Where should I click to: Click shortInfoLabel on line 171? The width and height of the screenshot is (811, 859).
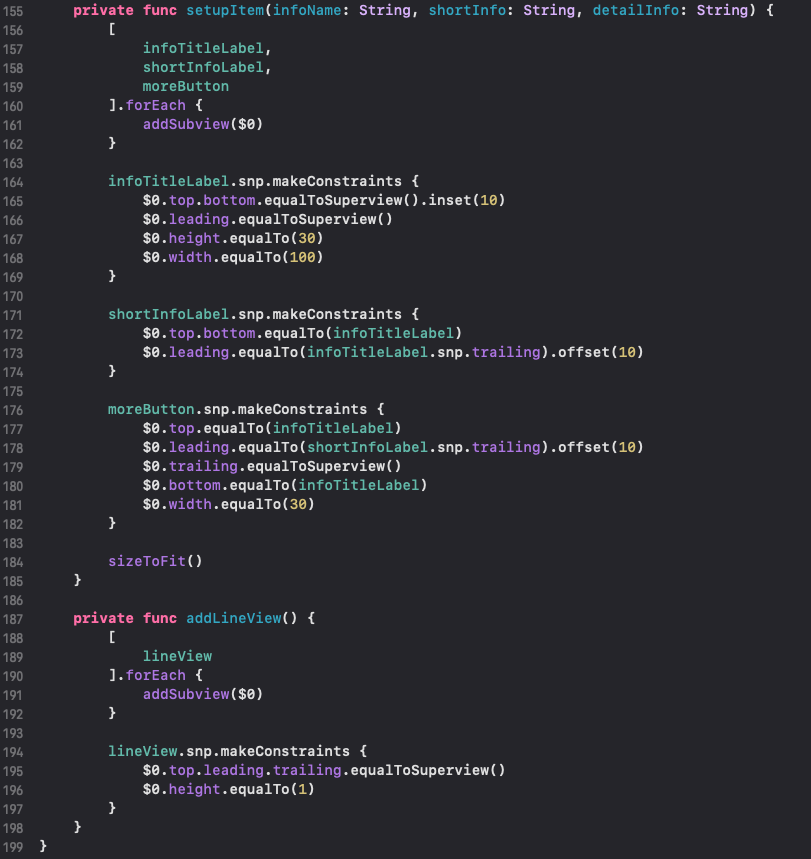click(x=168, y=314)
